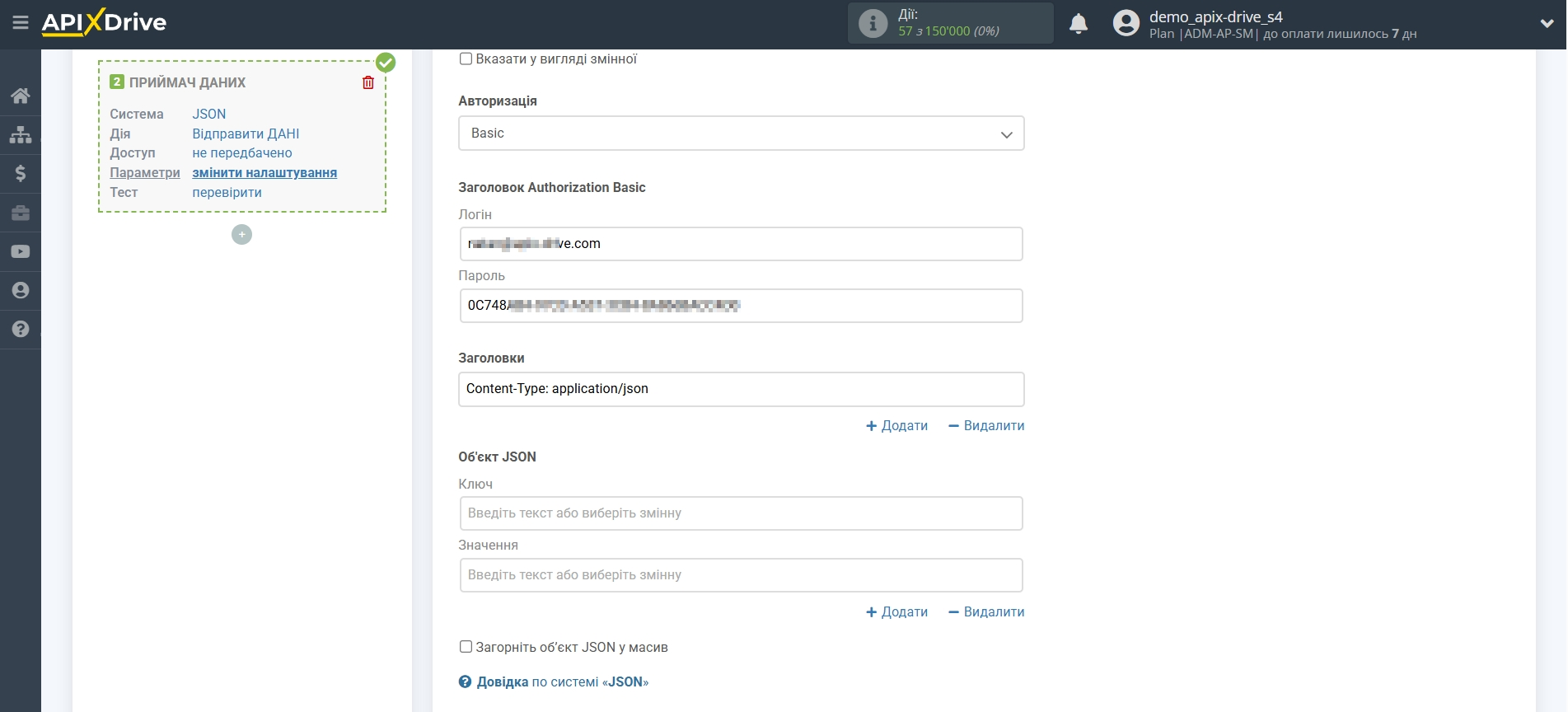This screenshot has height=712, width=1568.
Task: Open the help question sidebar icon
Action: [x=21, y=329]
